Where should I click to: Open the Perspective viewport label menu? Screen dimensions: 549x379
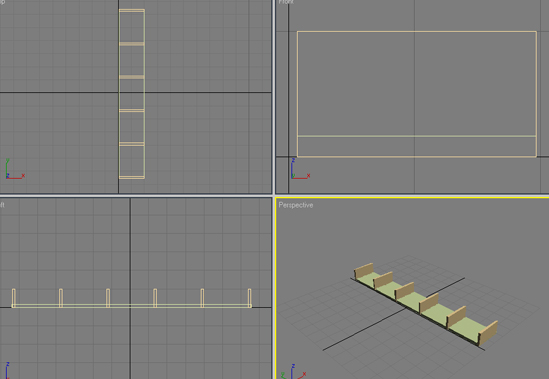click(x=296, y=205)
